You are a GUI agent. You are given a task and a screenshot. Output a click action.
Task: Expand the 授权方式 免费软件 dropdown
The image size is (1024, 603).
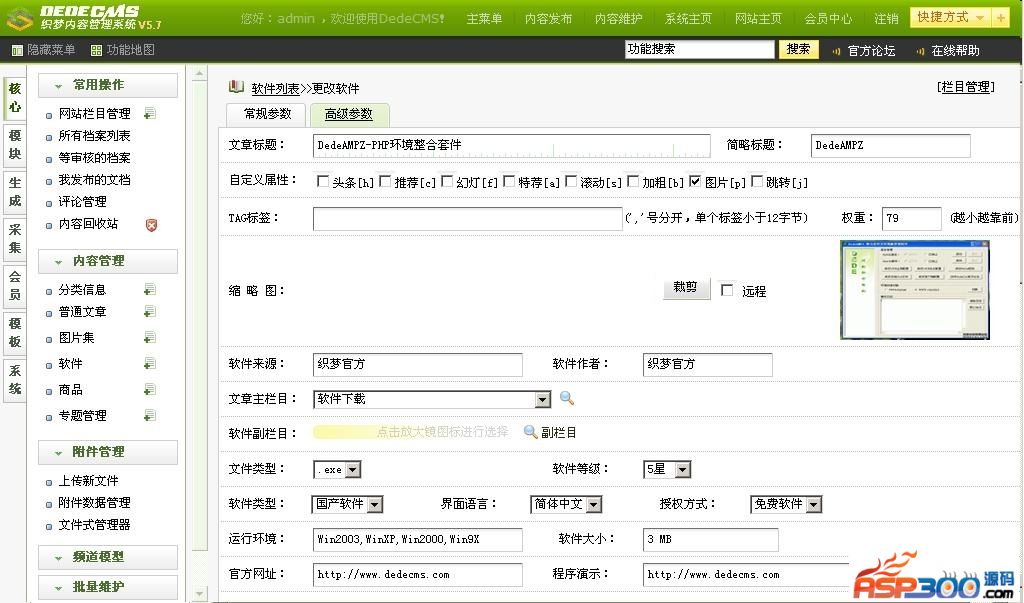tap(813, 505)
